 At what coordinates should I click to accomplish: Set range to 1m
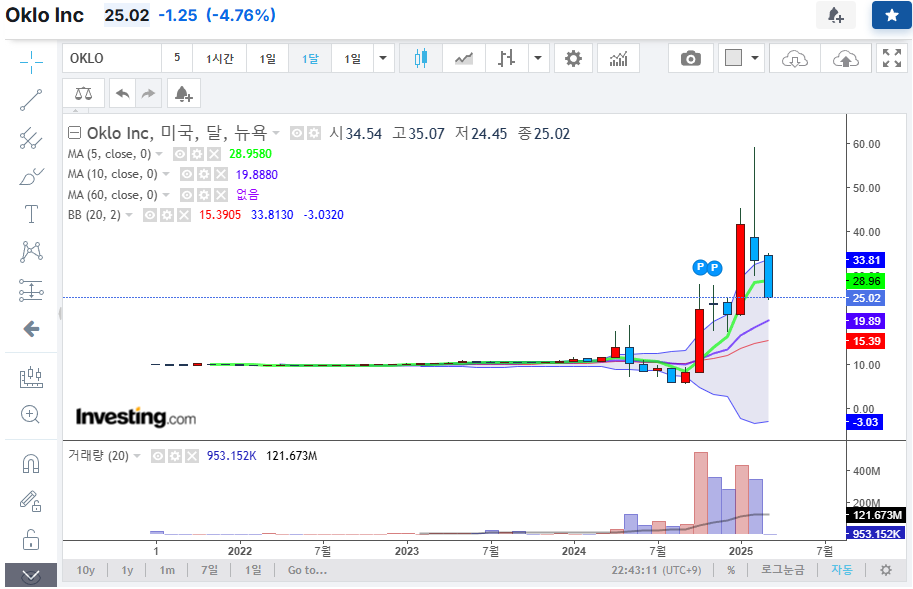point(167,570)
